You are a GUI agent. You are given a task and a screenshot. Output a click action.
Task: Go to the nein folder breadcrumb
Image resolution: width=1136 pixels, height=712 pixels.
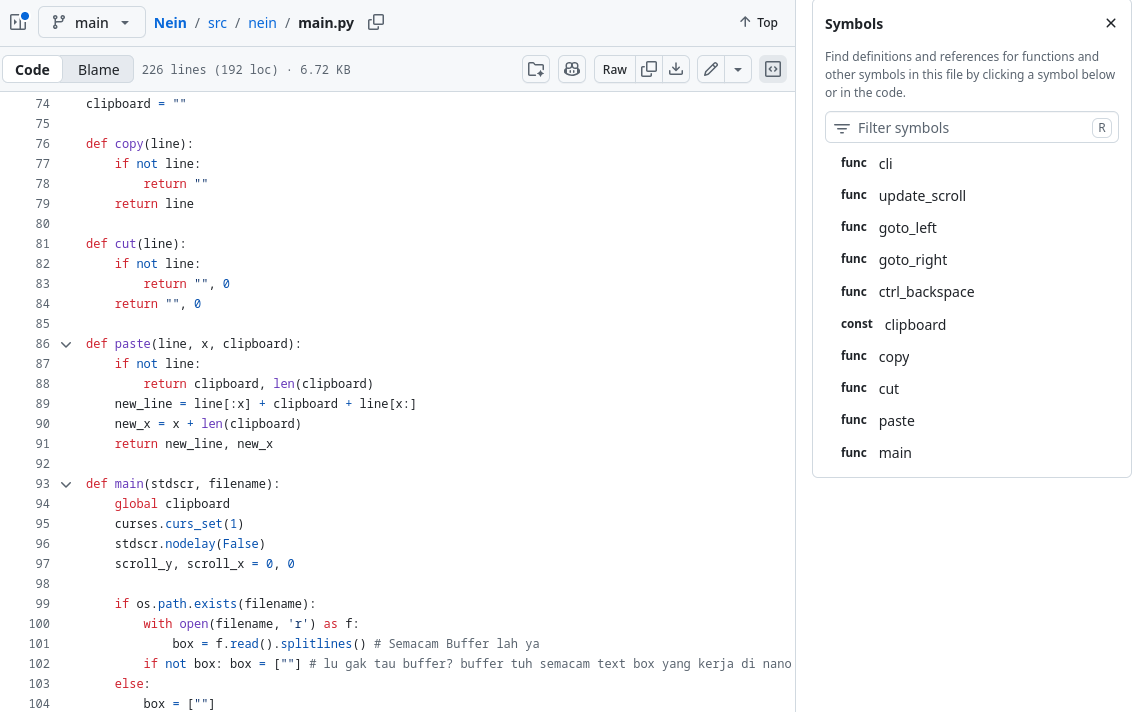click(262, 22)
